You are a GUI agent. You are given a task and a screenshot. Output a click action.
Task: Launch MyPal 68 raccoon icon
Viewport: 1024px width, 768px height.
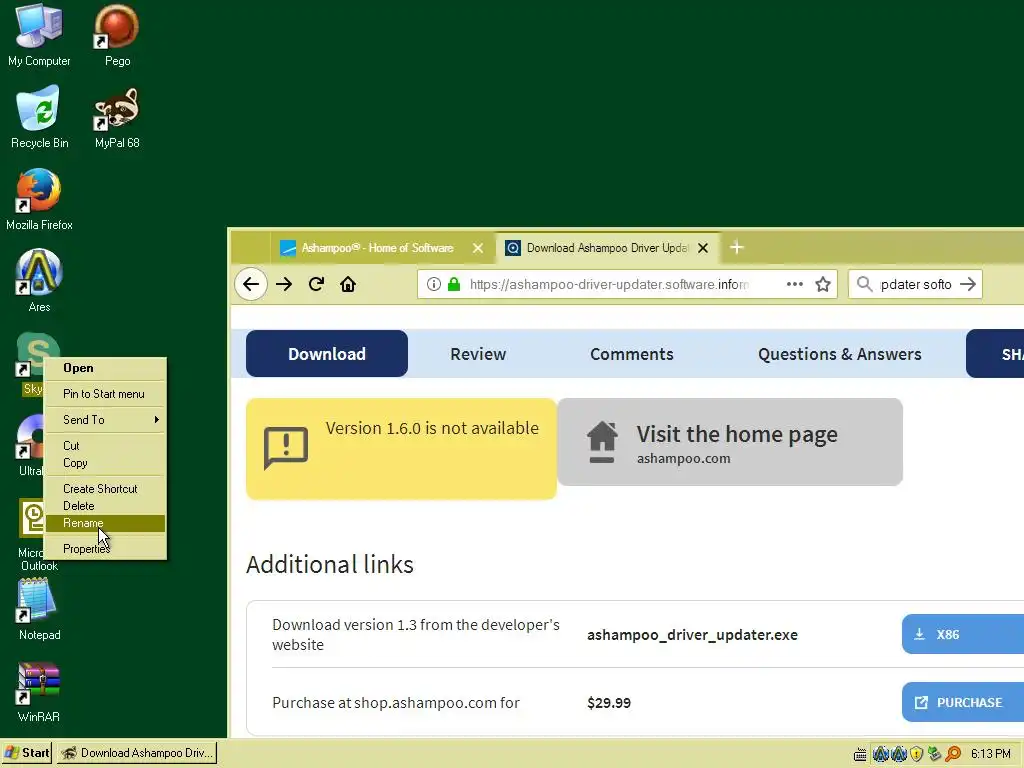pos(117,118)
